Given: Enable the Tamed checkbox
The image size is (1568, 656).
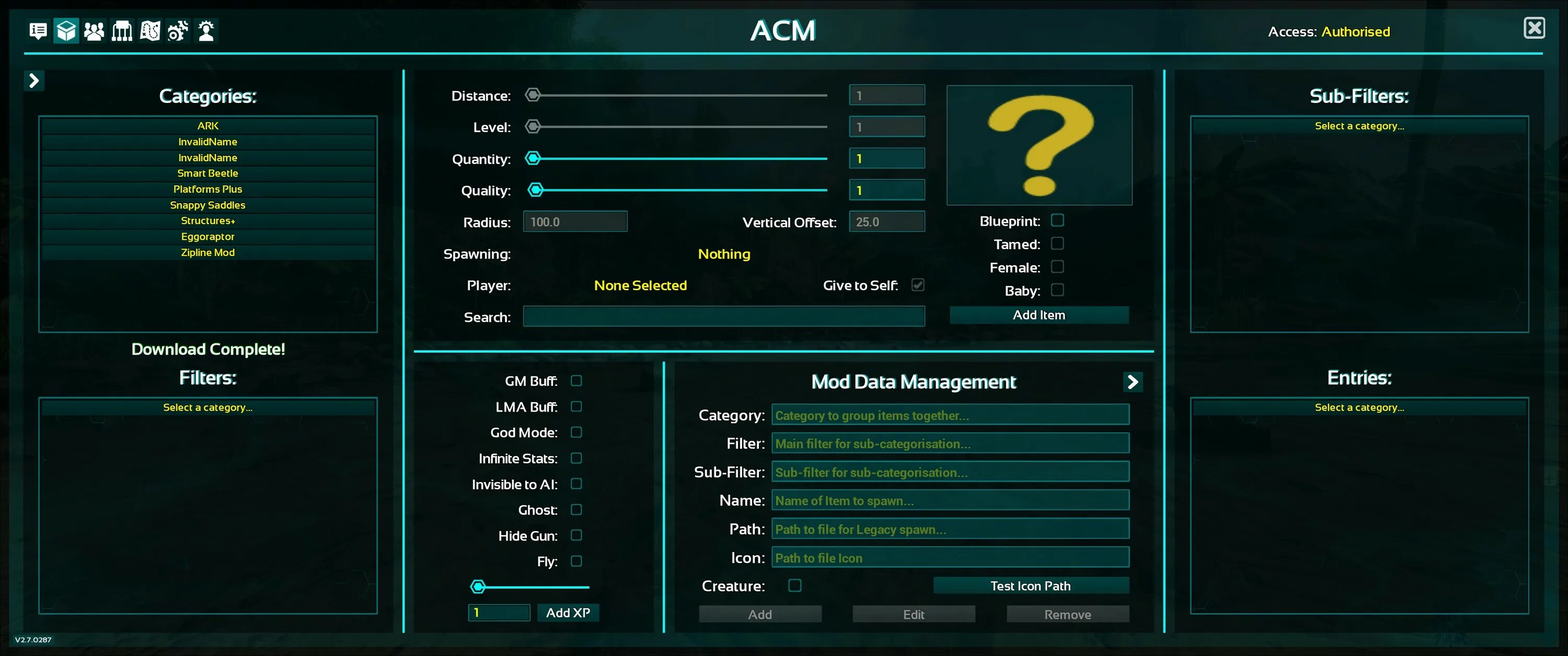Looking at the screenshot, I should [x=1057, y=243].
